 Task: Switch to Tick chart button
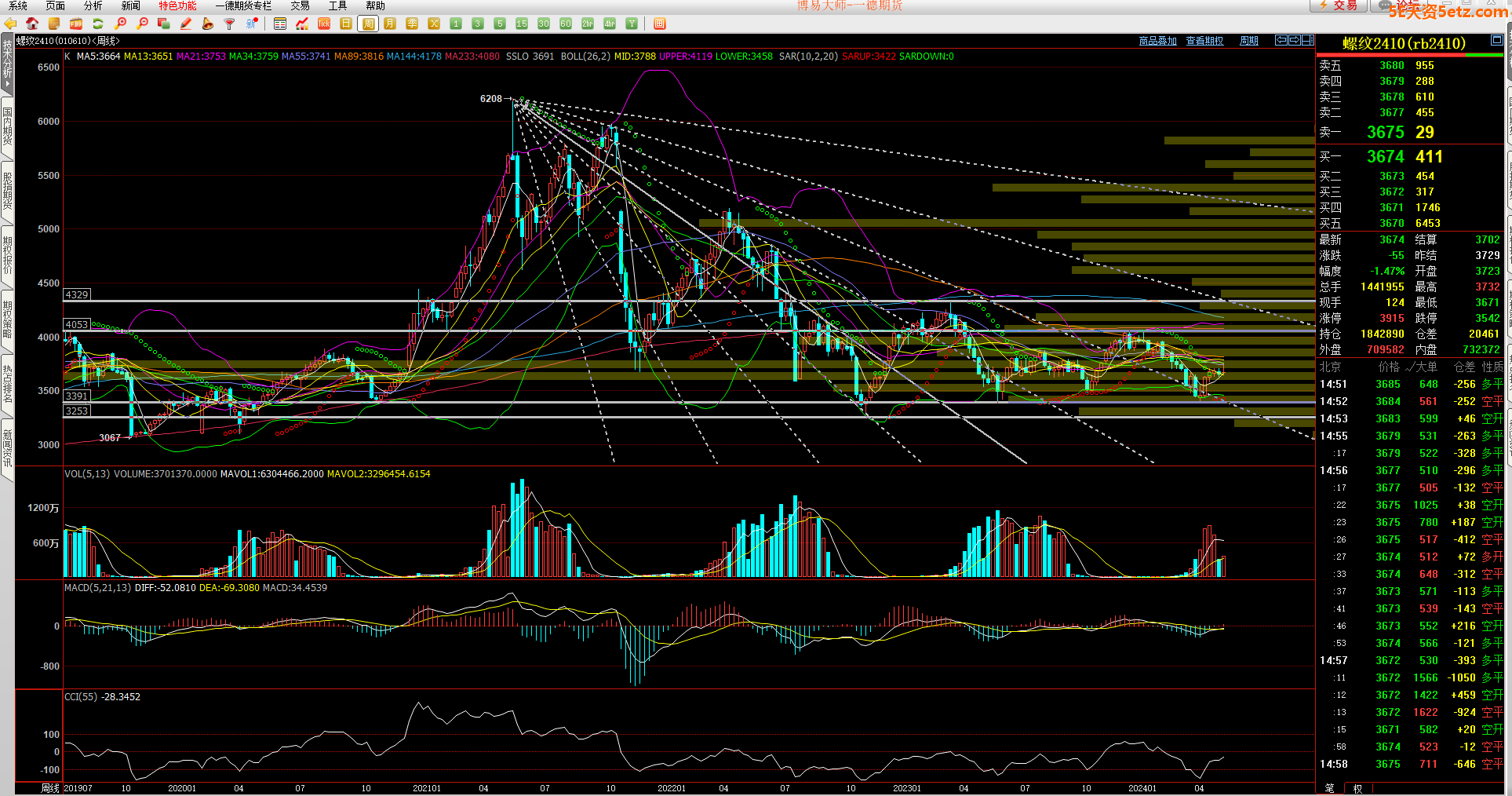pyautogui.click(x=324, y=24)
